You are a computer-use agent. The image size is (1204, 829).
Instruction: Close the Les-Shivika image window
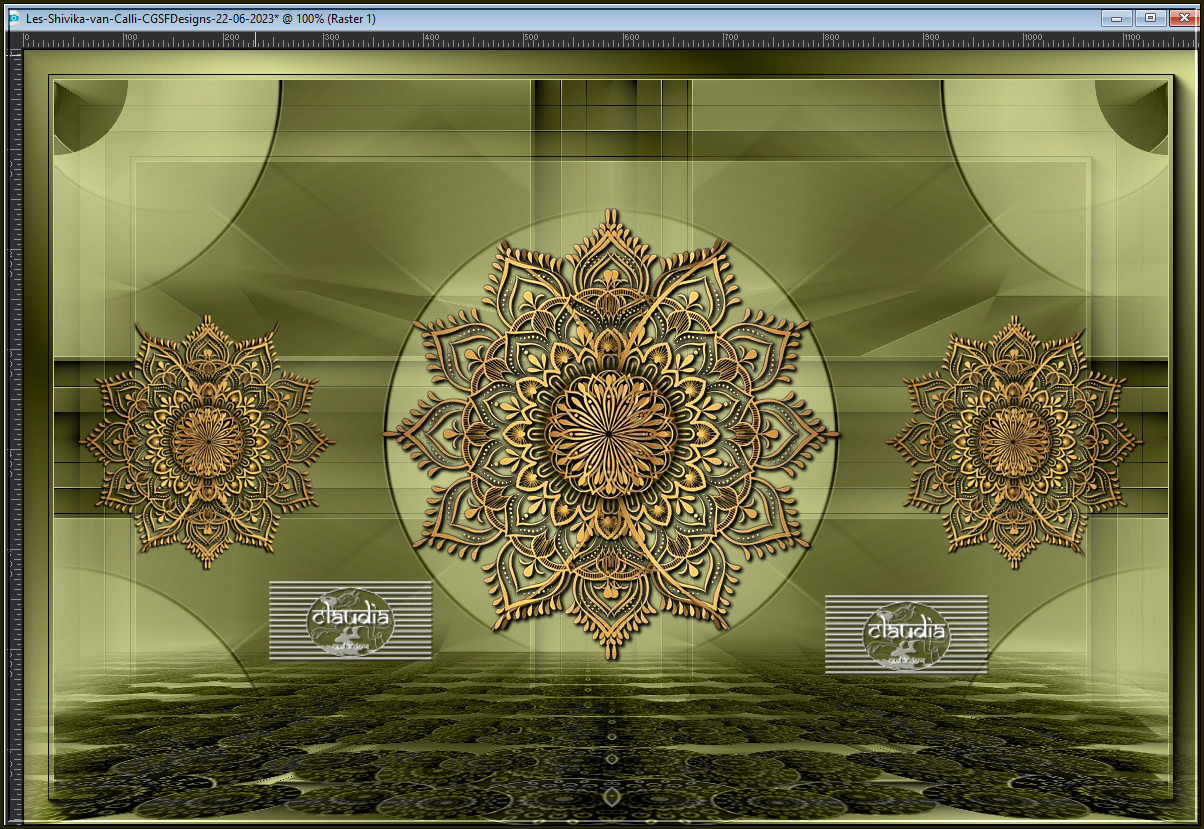pyautogui.click(x=1183, y=18)
